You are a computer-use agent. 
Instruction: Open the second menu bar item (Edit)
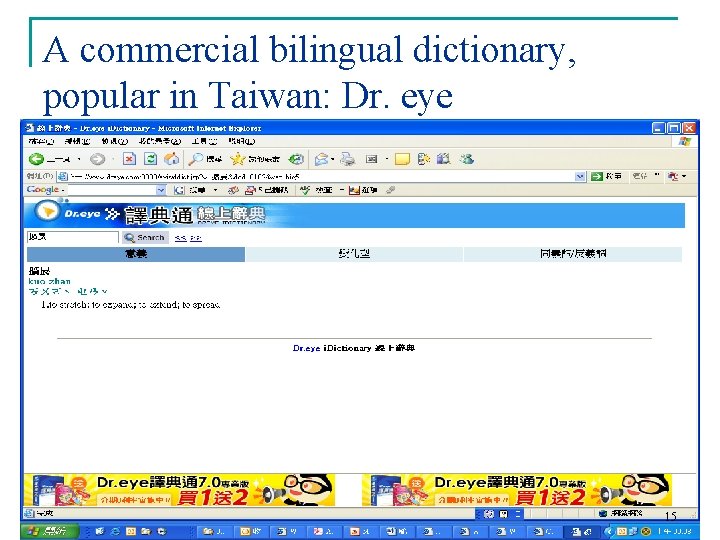pos(77,141)
